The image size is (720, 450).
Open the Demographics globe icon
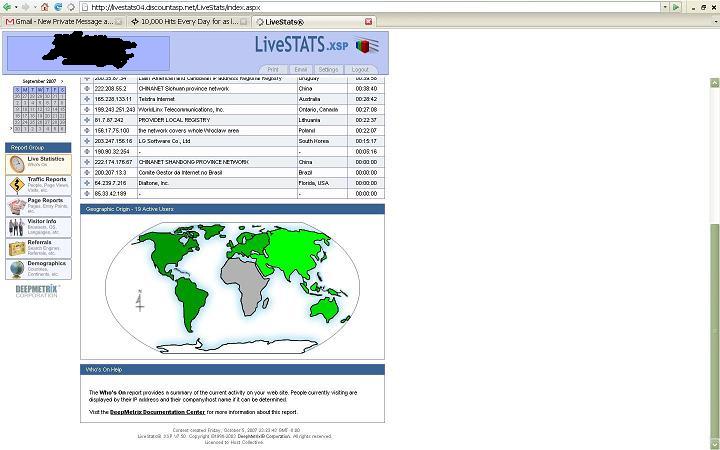point(17,270)
